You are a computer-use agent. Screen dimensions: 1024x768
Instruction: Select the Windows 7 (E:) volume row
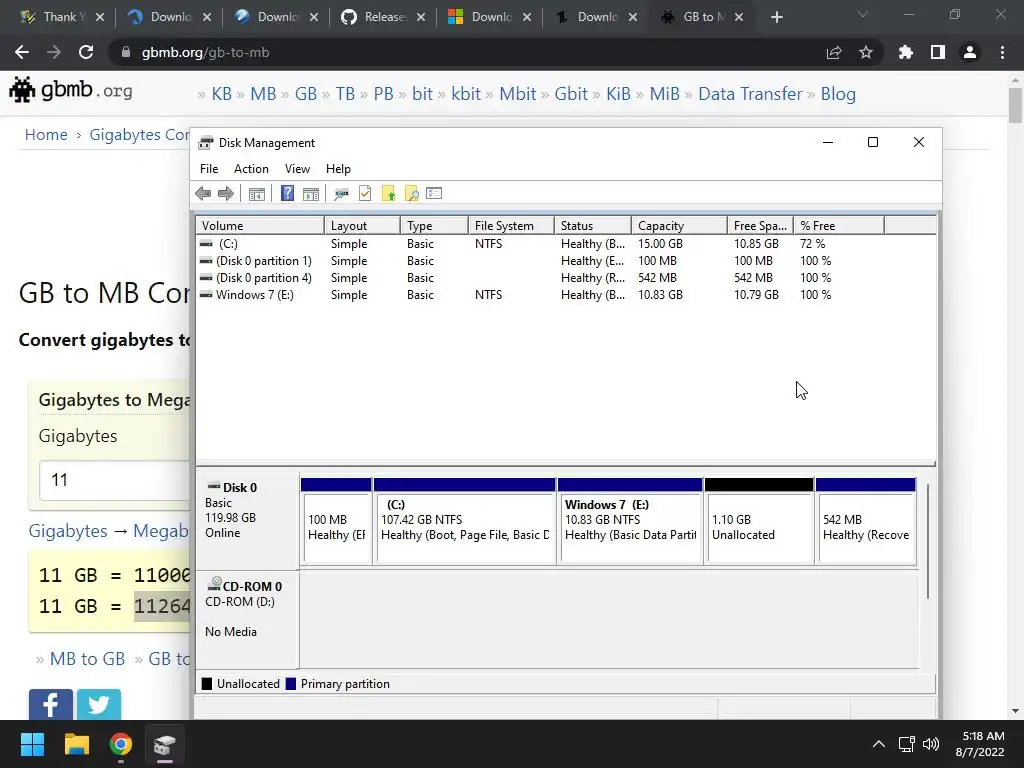(x=566, y=295)
